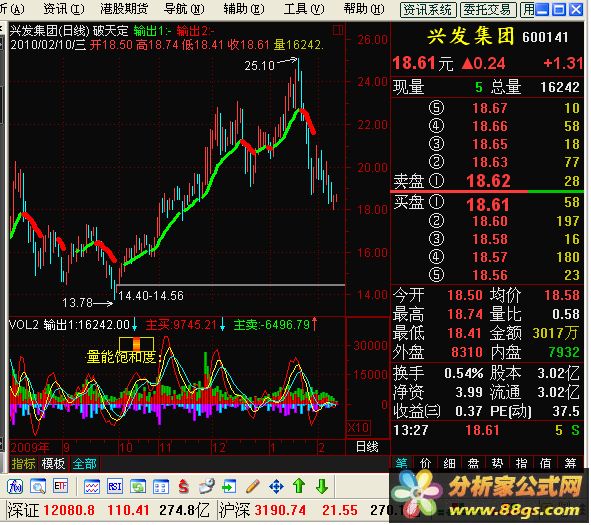Click the 资讯系统 button
The width and height of the screenshot is (591, 525).
(x=428, y=10)
